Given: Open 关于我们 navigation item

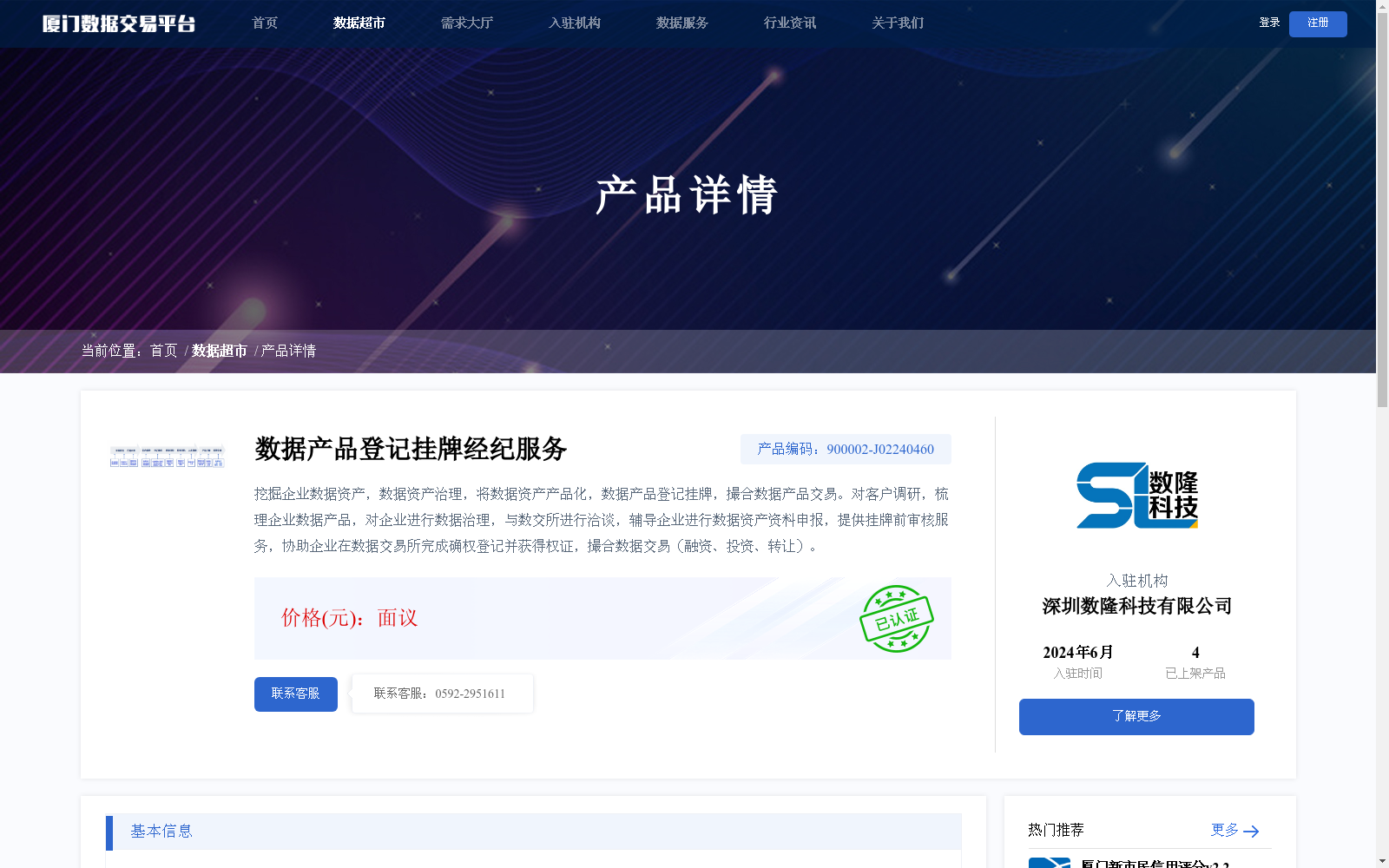Looking at the screenshot, I should [x=898, y=23].
